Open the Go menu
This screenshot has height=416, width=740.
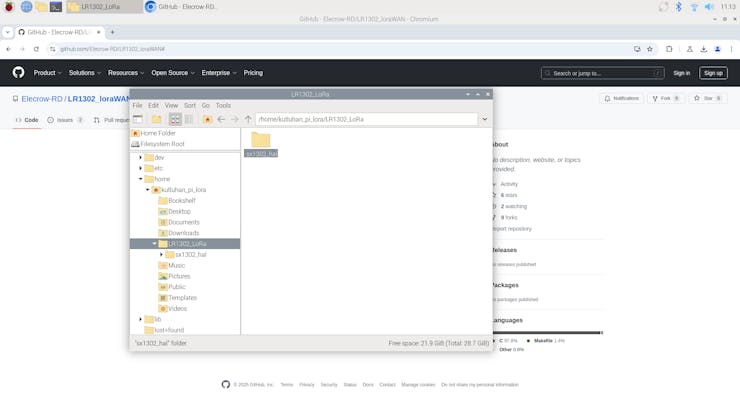click(x=206, y=105)
